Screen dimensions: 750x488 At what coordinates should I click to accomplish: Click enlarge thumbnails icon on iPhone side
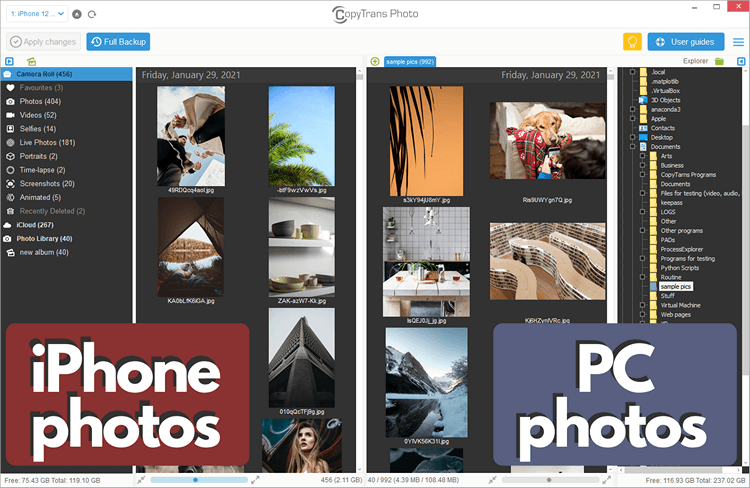pyautogui.click(x=255, y=479)
